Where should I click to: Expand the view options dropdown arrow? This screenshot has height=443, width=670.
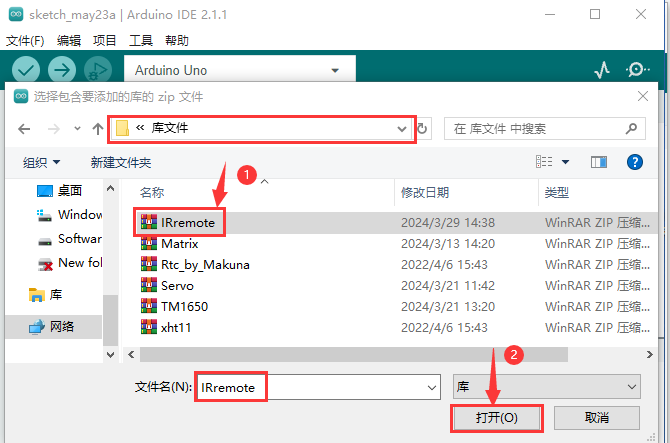pos(565,162)
